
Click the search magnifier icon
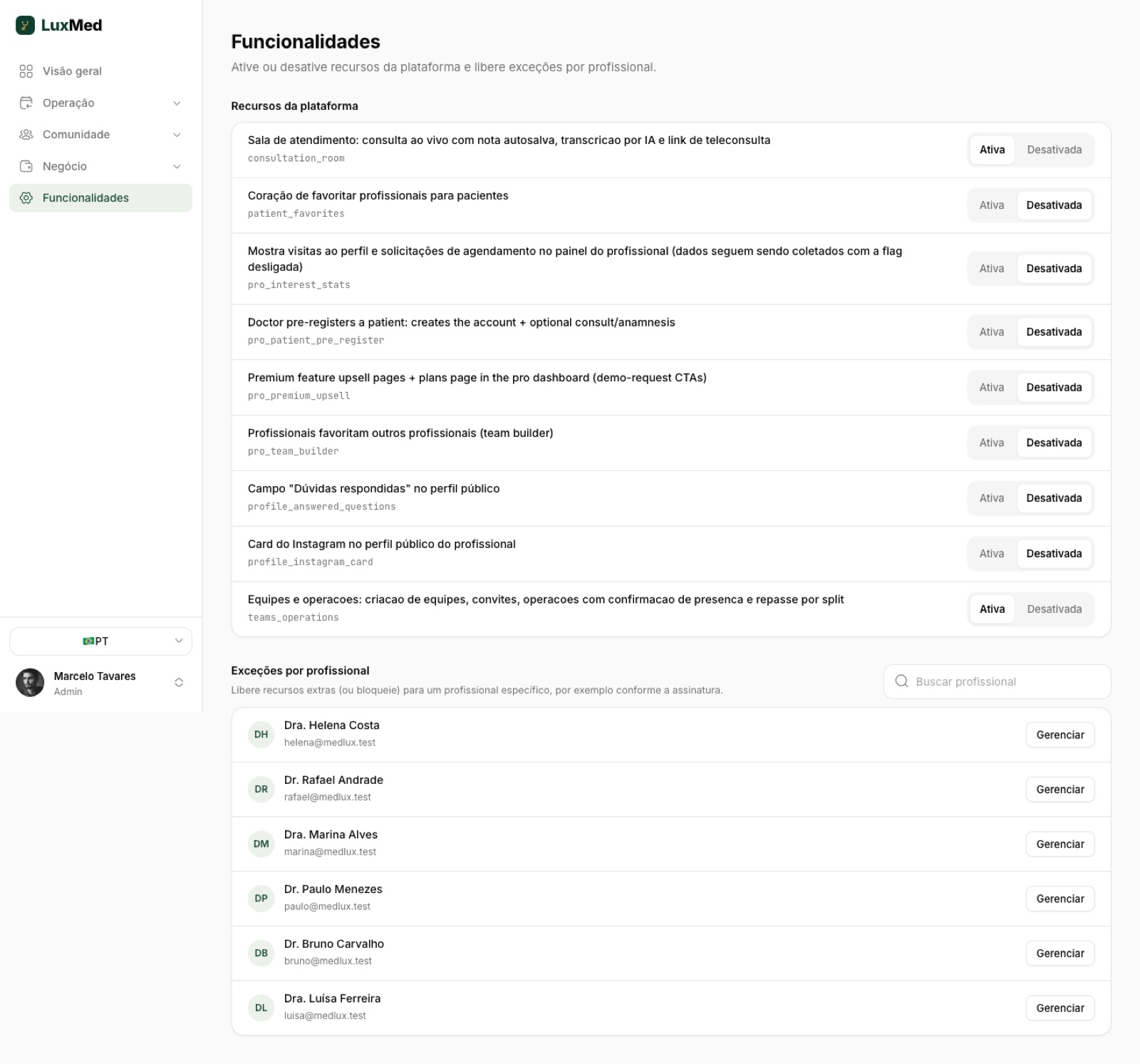coord(901,681)
